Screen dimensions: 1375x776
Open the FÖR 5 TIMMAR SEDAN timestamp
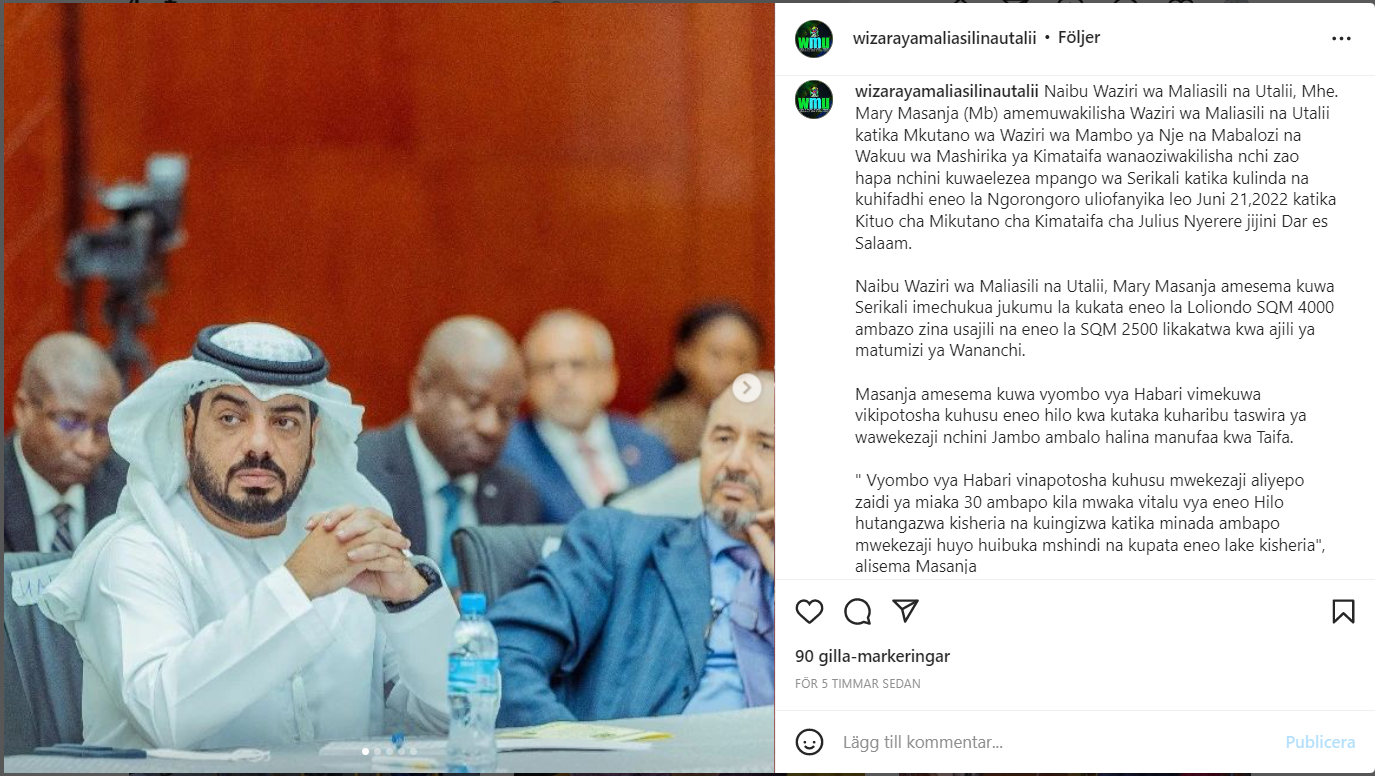click(858, 684)
